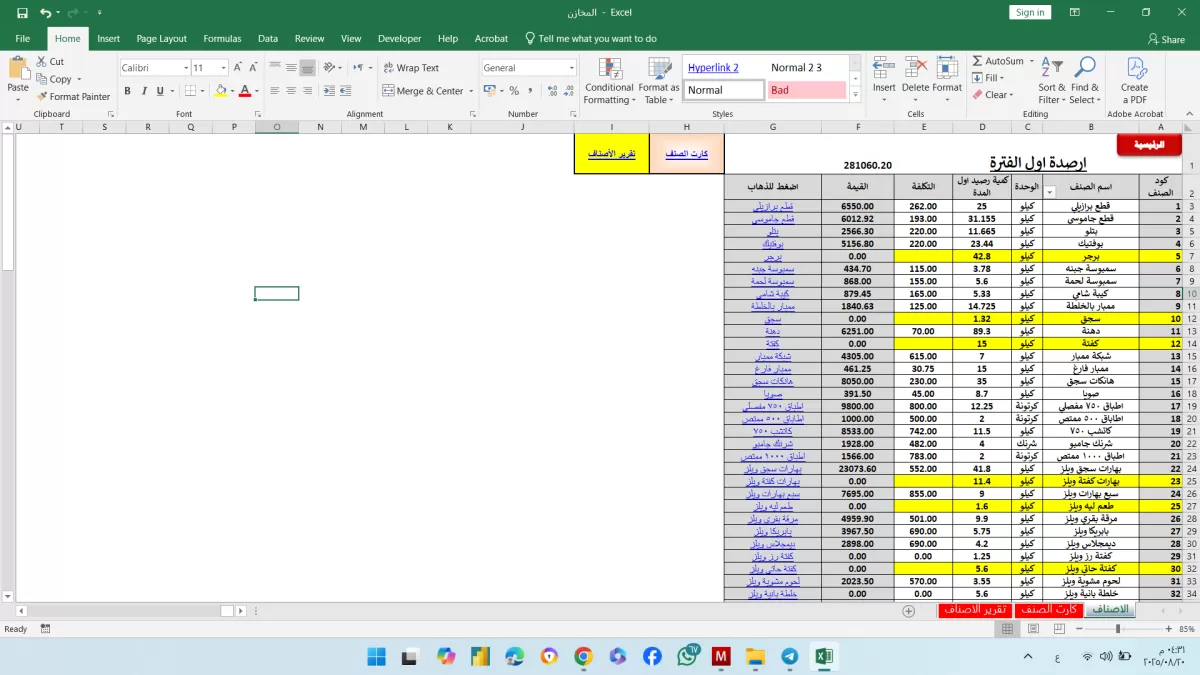Click the AutoSum sigma icon
Image resolution: width=1200 pixels, height=675 pixels.
977,61
